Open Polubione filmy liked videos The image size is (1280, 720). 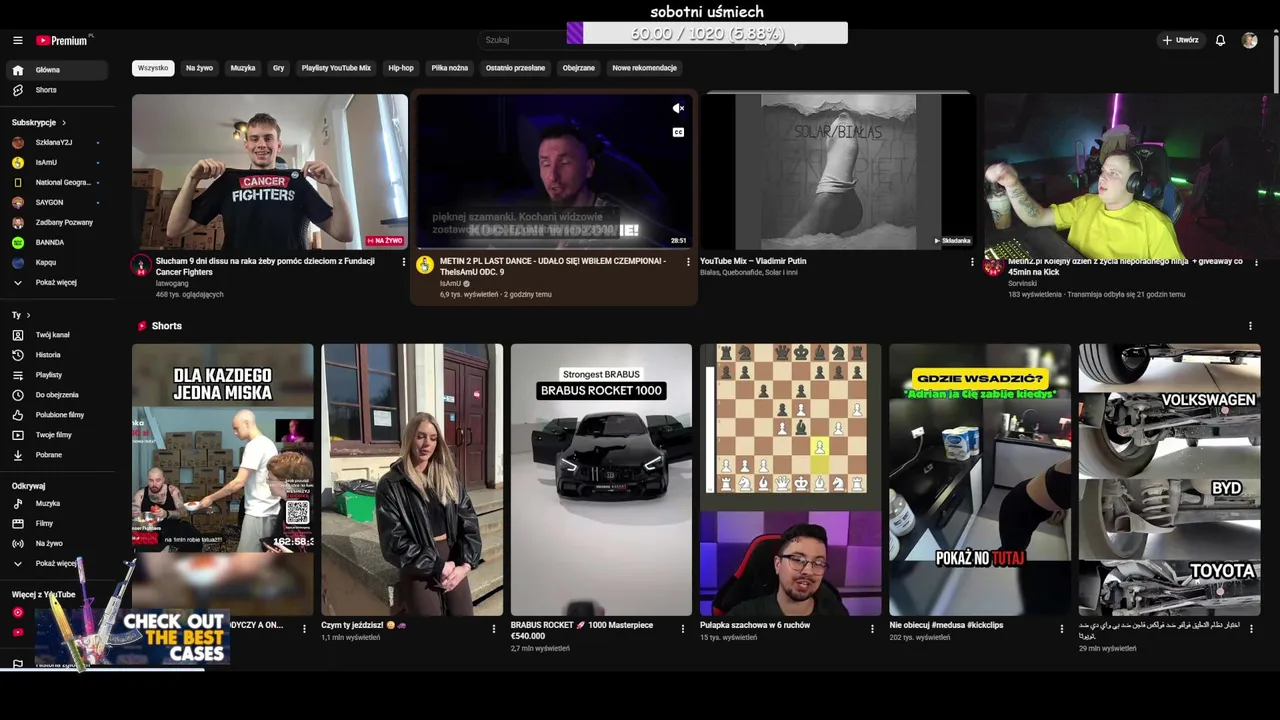coord(55,415)
